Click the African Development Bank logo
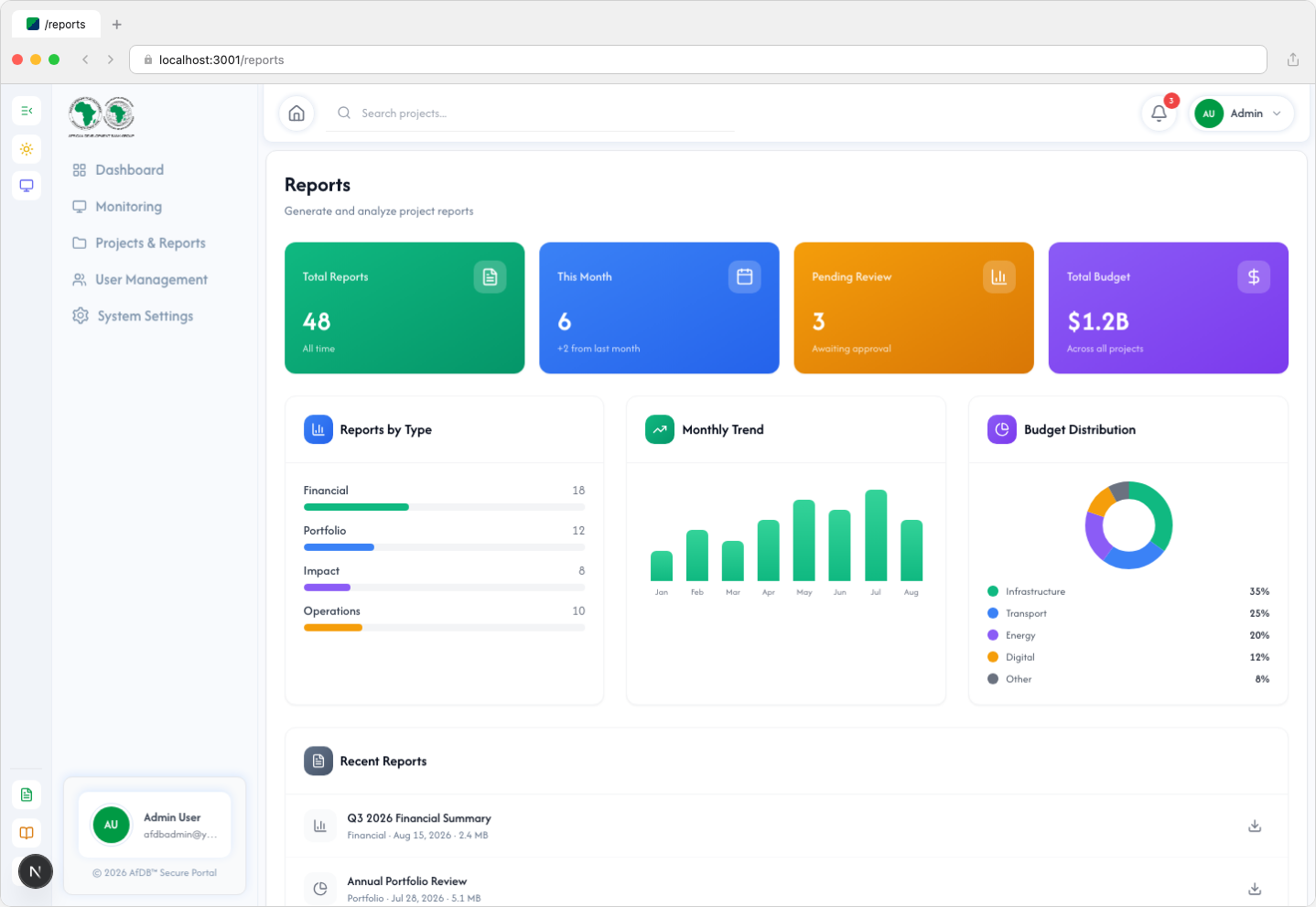Viewport: 1316px width, 907px height. tap(102, 116)
